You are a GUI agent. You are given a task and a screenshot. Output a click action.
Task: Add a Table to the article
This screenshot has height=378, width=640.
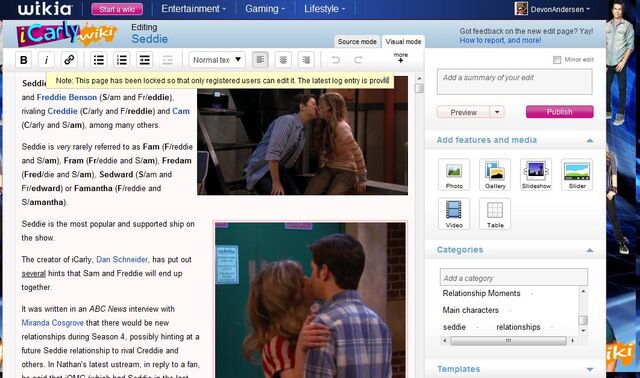point(495,214)
